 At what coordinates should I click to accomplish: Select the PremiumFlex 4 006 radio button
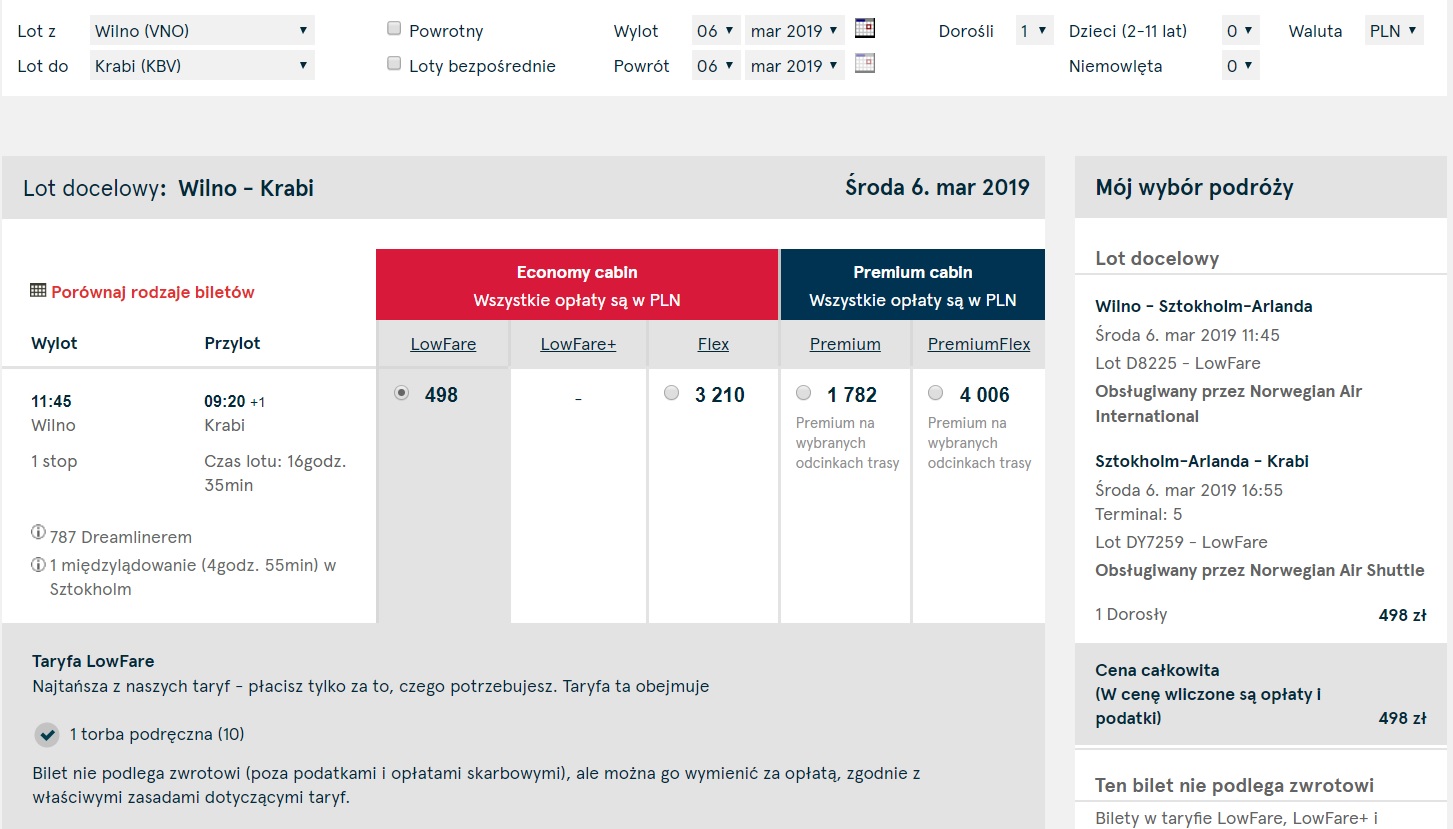(935, 392)
